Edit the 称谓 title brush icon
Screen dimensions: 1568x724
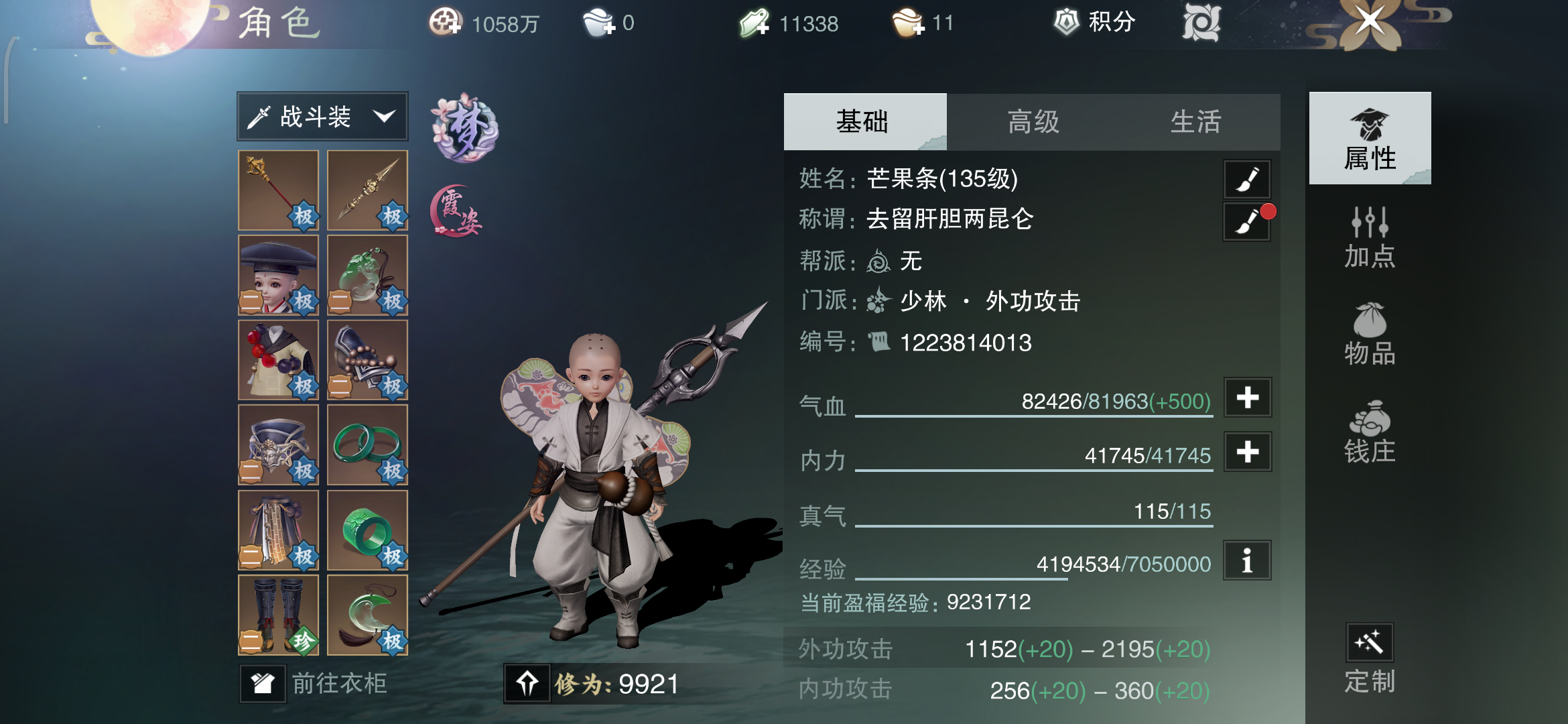[1247, 221]
